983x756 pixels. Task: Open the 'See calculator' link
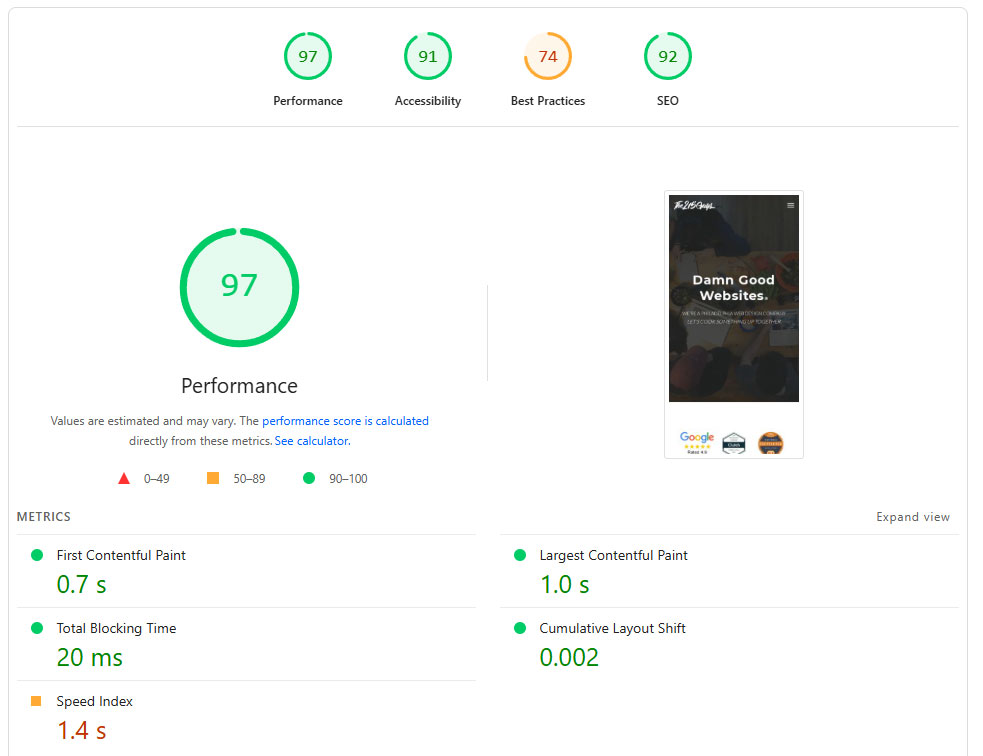point(311,441)
